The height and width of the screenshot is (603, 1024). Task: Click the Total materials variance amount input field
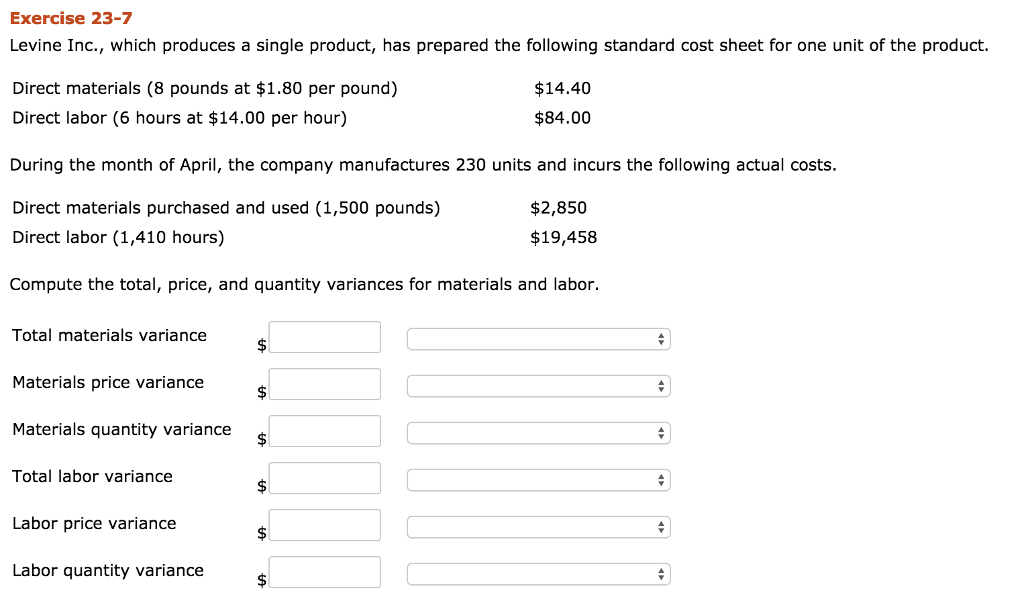[324, 337]
